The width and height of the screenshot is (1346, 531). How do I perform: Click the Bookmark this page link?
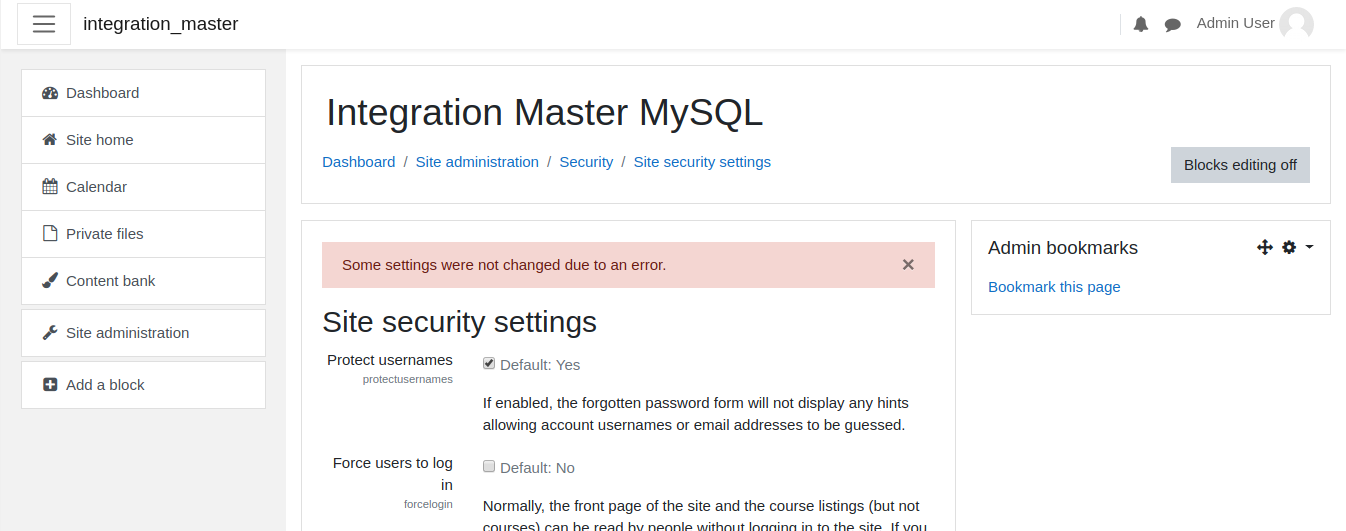coord(1054,287)
